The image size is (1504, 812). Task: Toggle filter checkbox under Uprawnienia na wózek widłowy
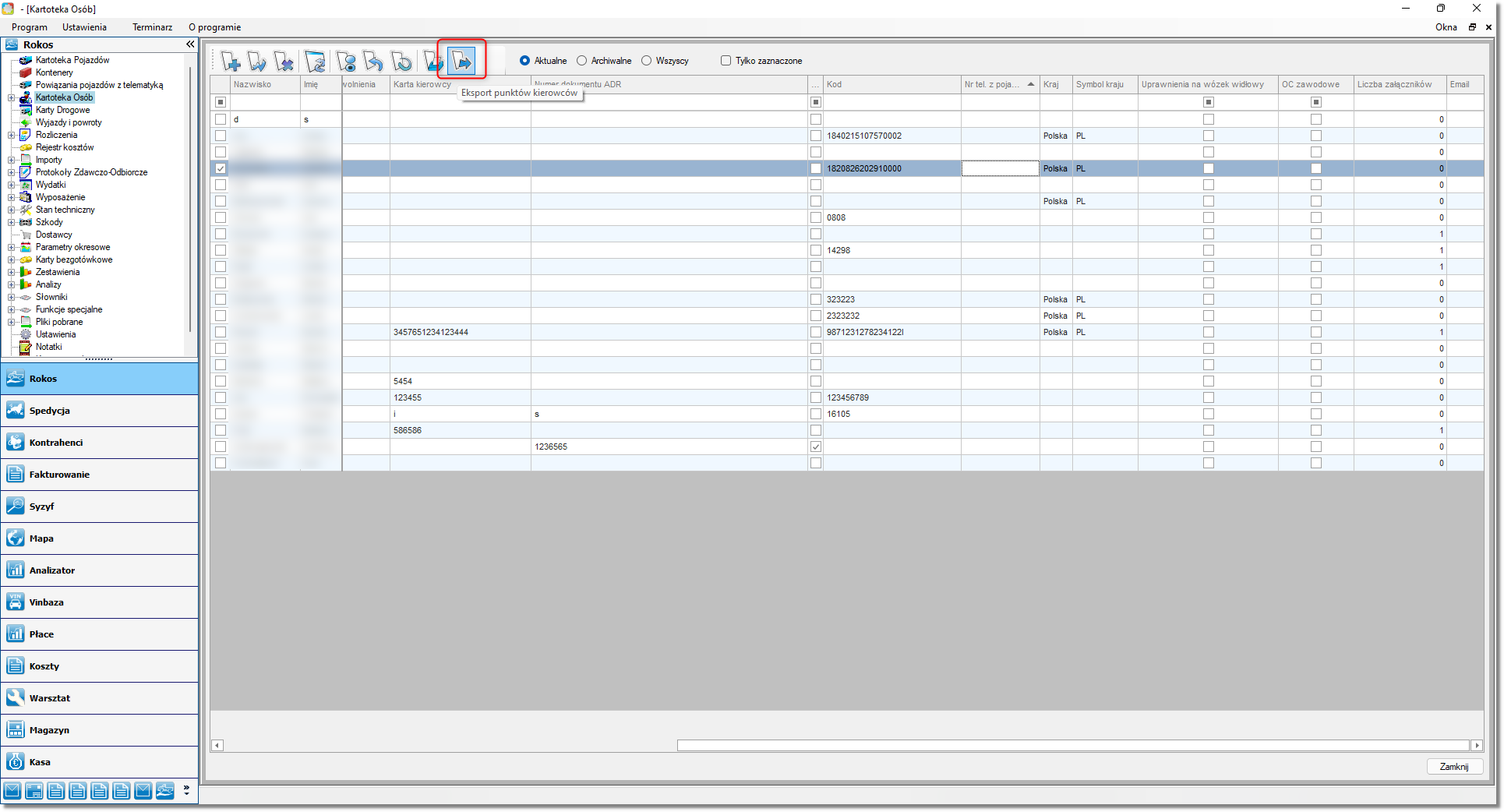pos(1208,102)
